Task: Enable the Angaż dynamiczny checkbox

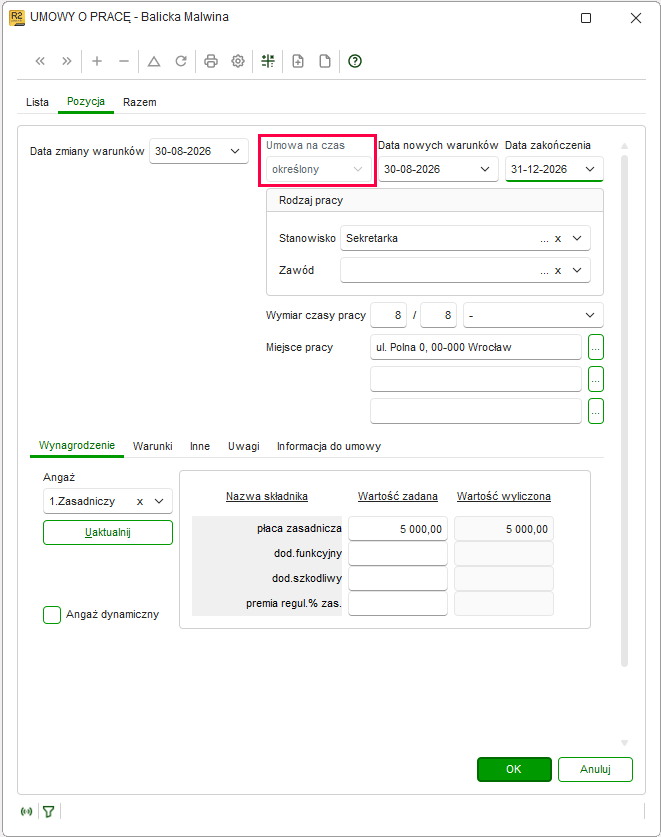Action: [x=52, y=614]
